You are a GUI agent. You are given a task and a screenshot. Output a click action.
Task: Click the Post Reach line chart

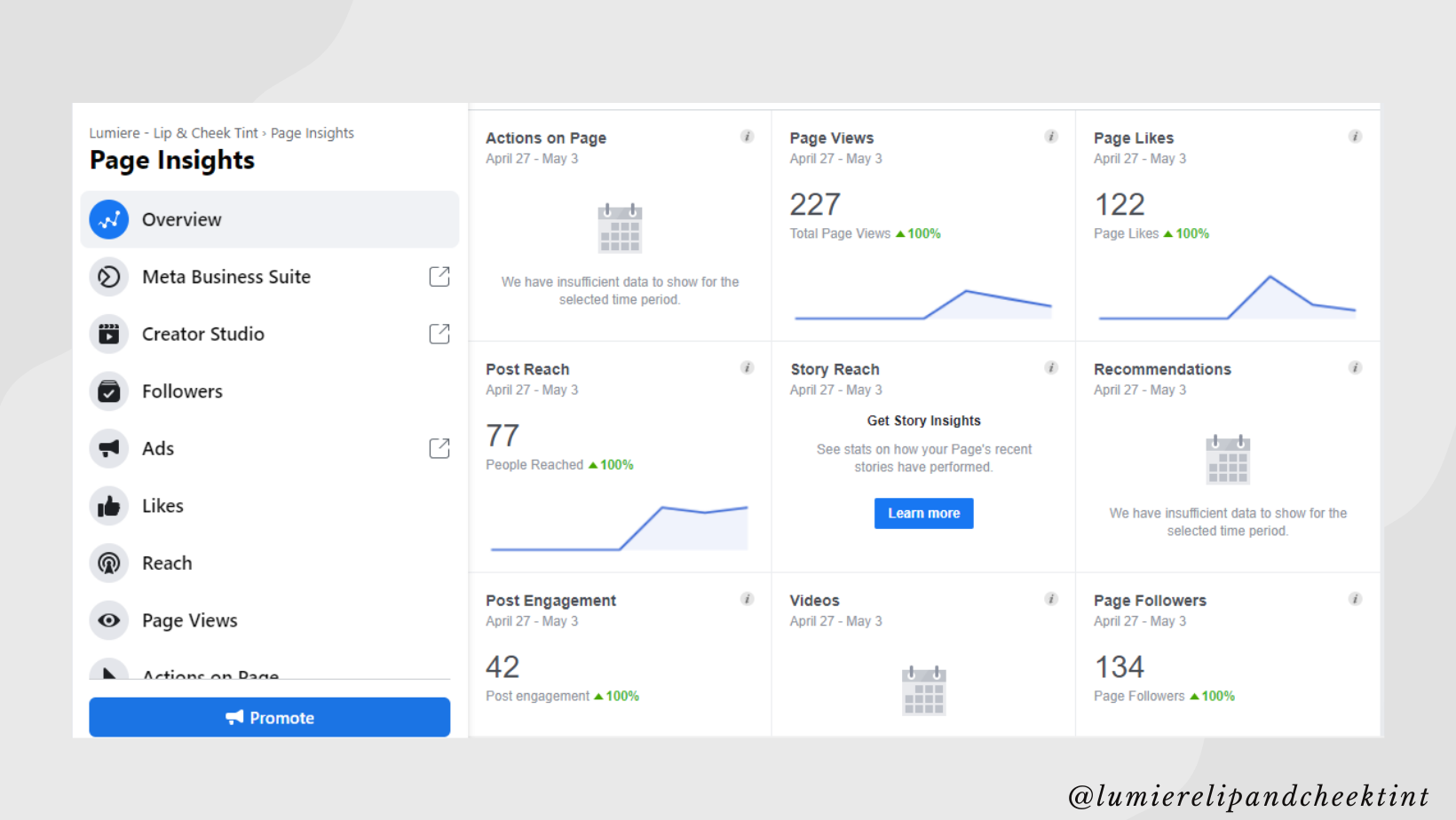(x=619, y=528)
